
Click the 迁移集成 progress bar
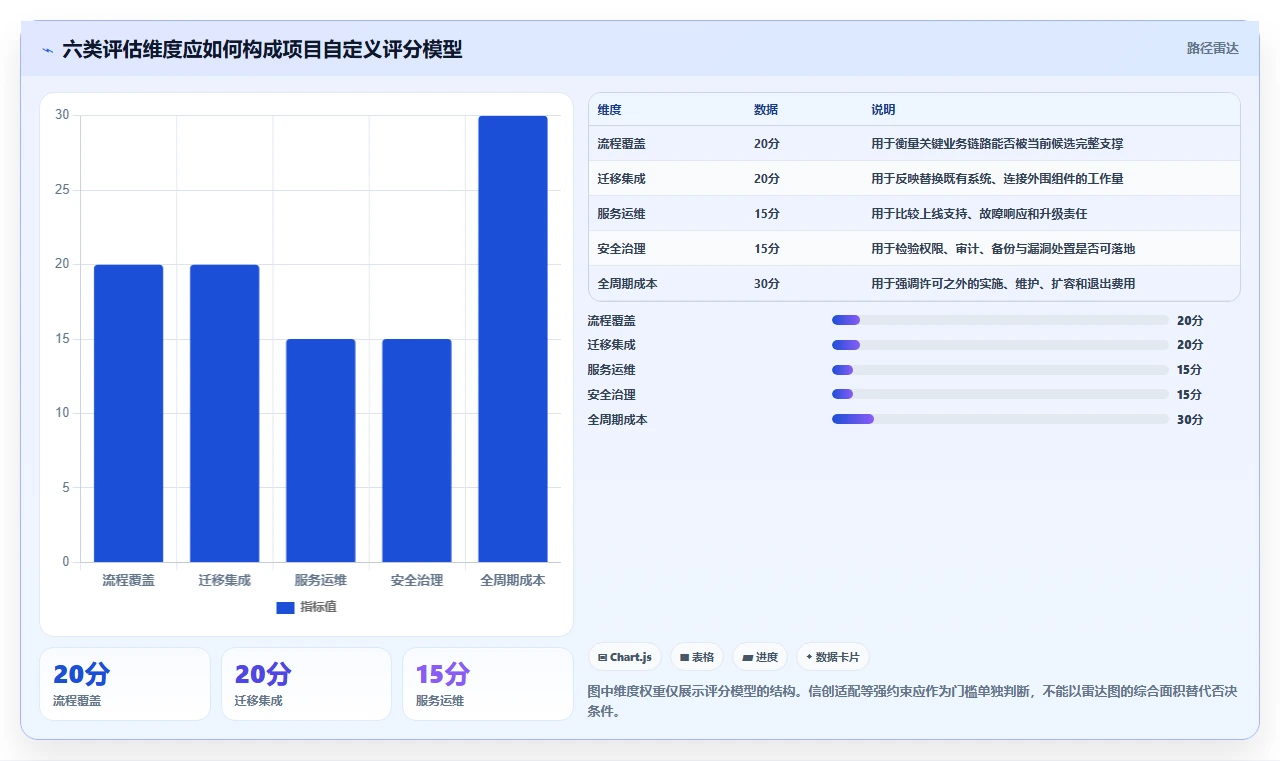coord(1000,345)
